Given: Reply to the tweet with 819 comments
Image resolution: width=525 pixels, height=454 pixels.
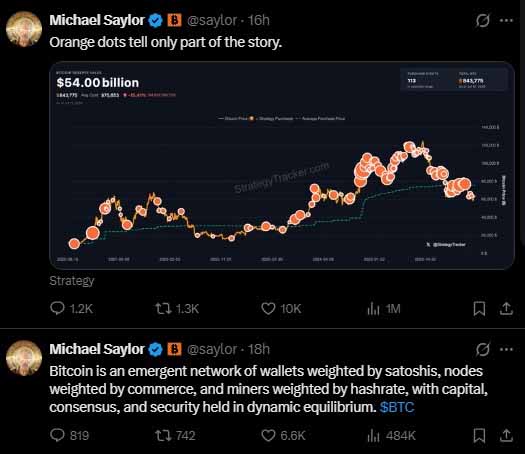Looking at the screenshot, I should (69, 435).
